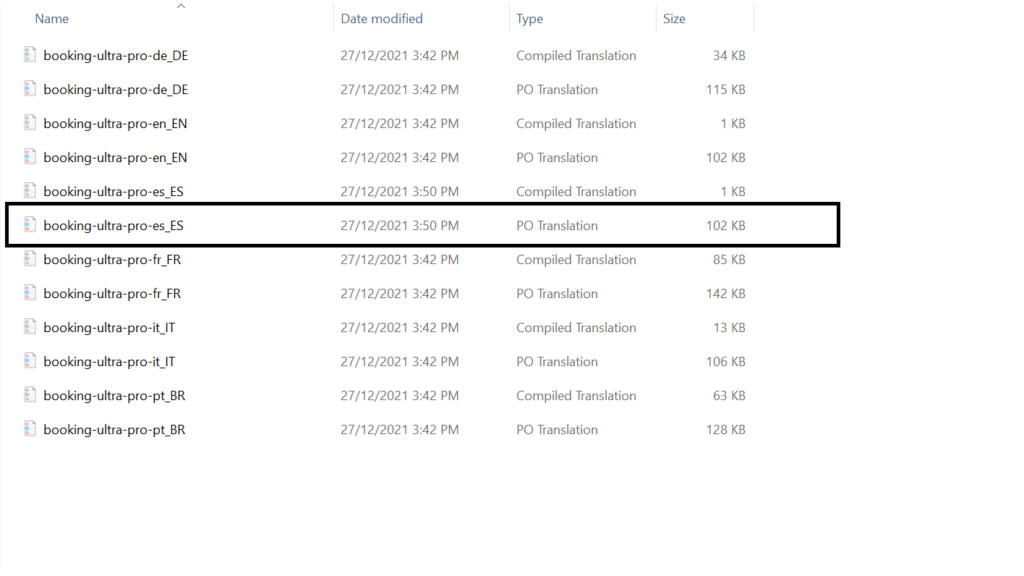Select the 34 KB booking-ultra-pro-de_DE file name

[116, 56]
